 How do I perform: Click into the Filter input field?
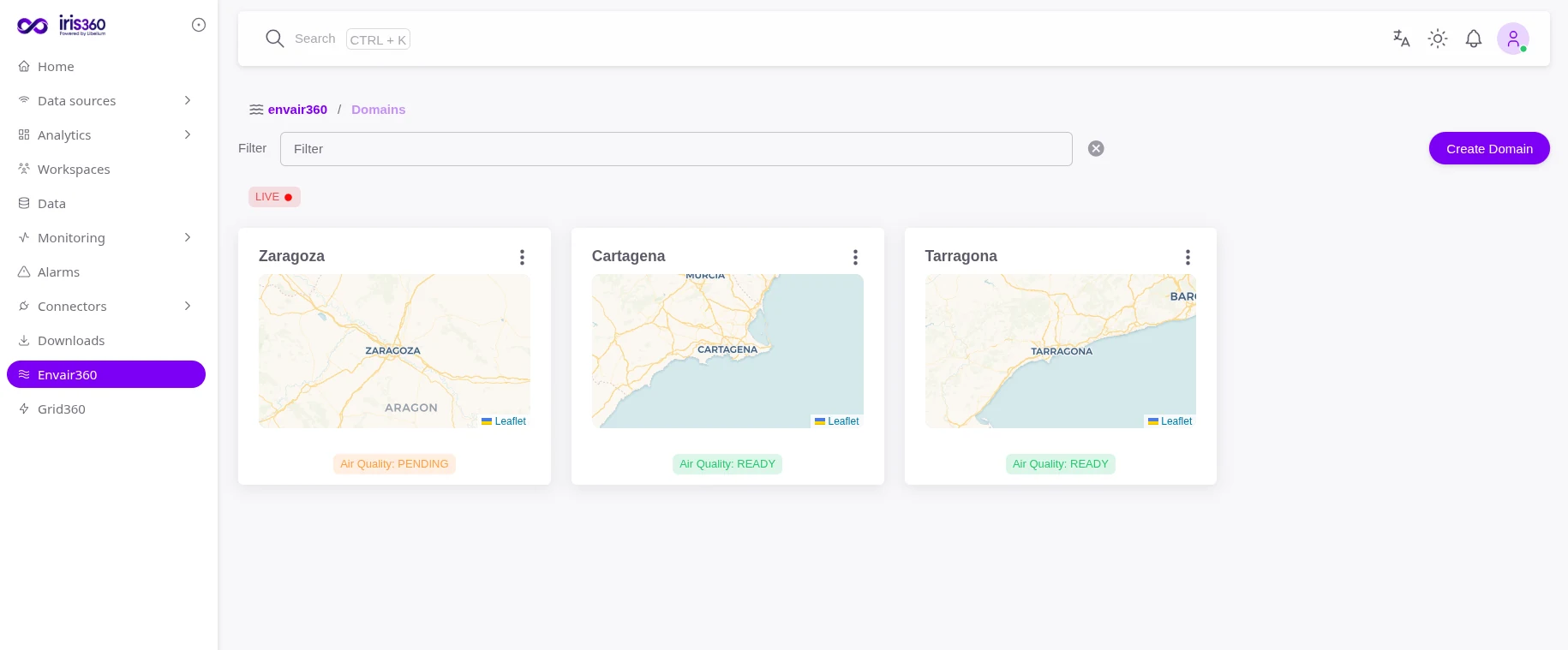click(x=676, y=149)
